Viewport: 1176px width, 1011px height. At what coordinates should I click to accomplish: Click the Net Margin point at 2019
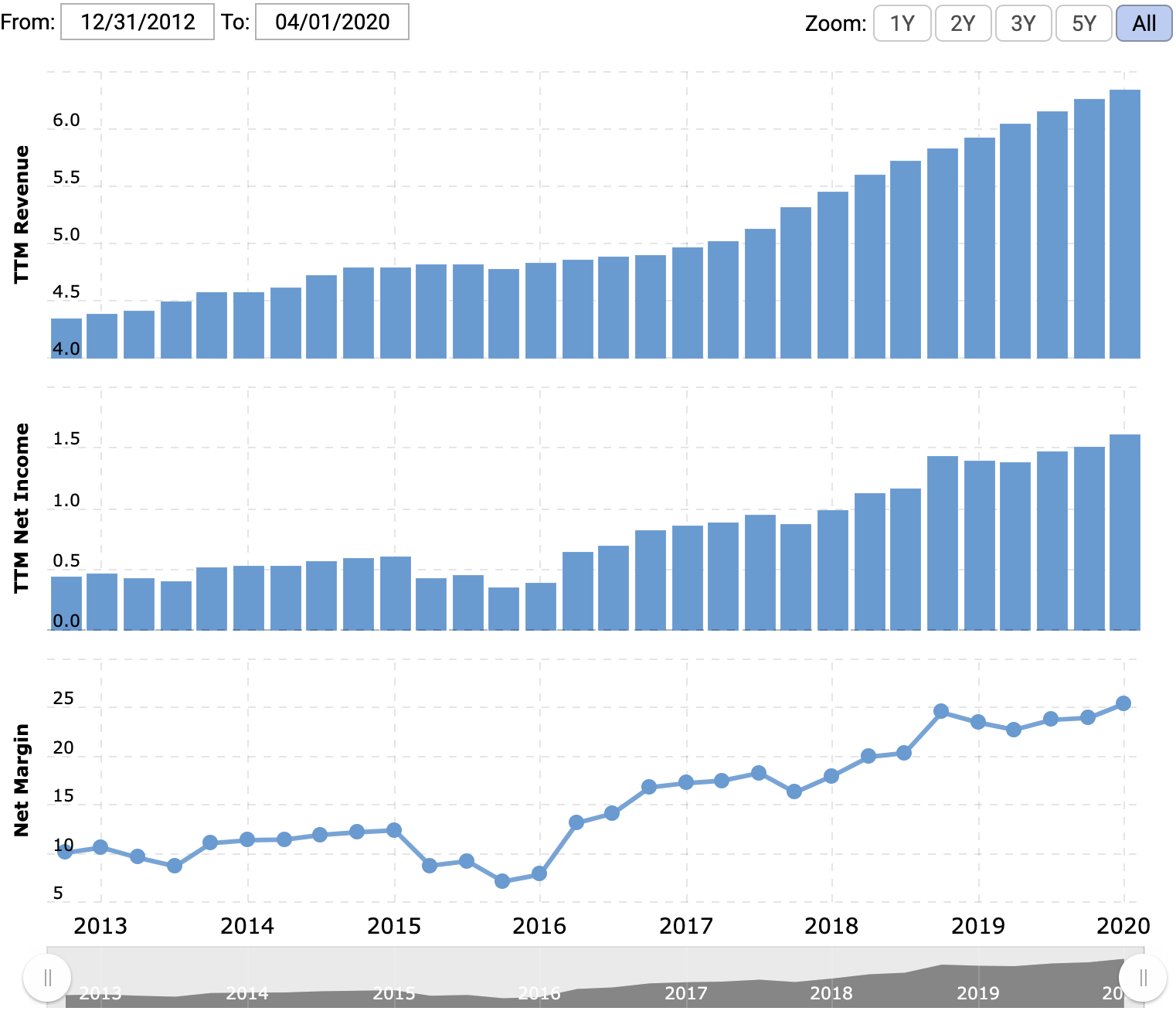[x=978, y=722]
